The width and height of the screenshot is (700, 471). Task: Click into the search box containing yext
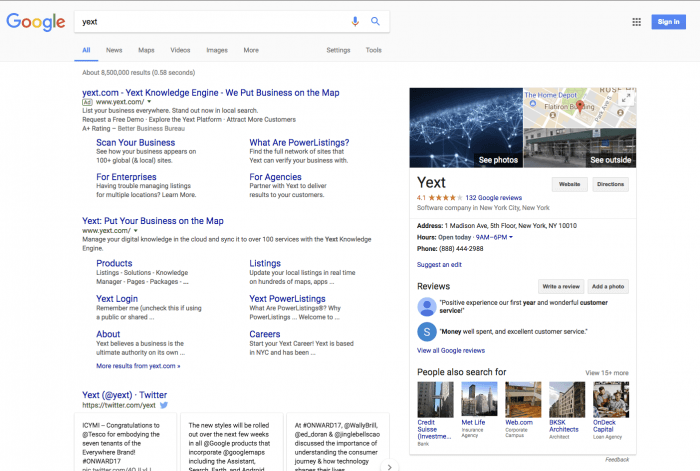click(210, 21)
